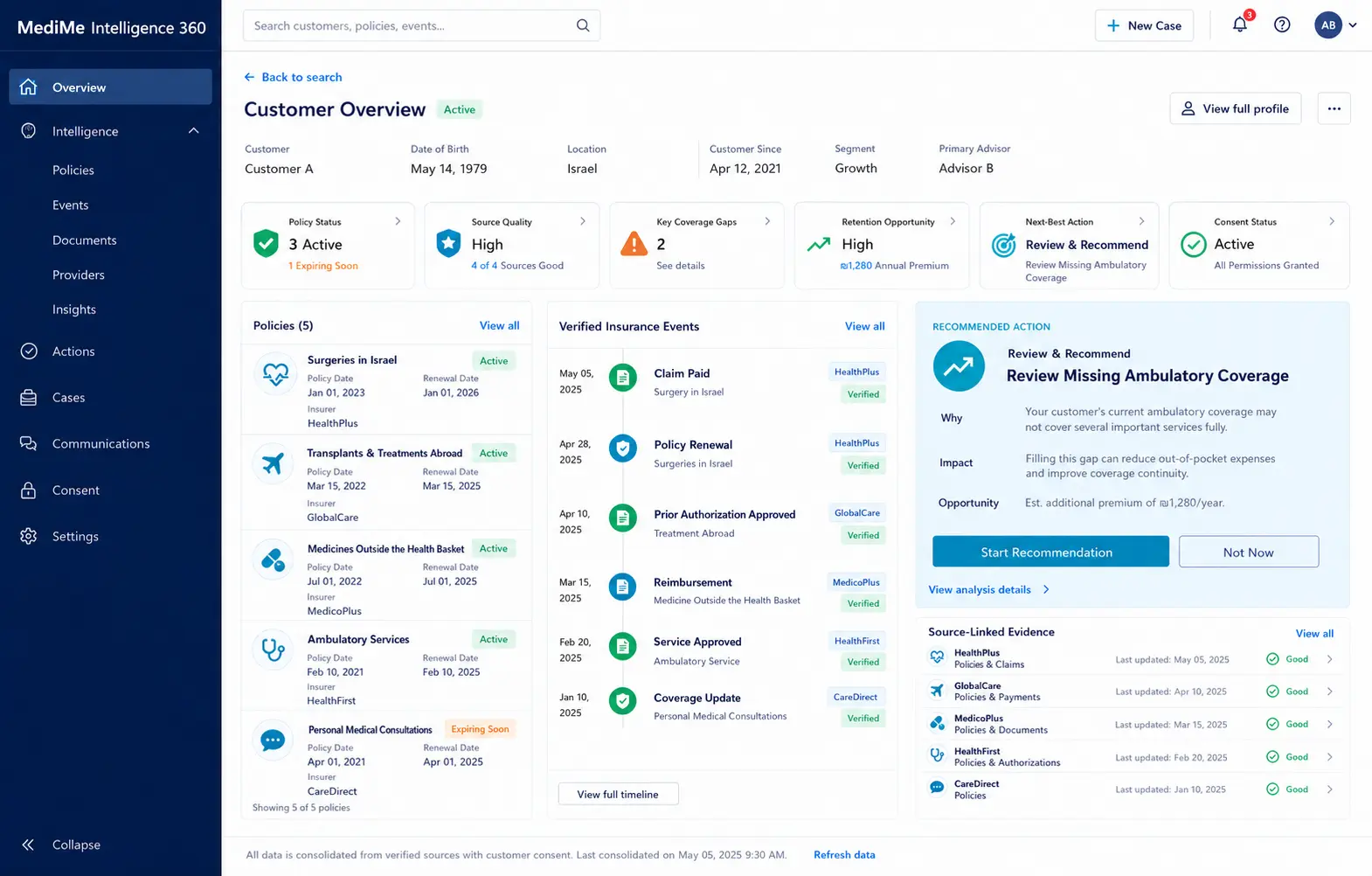The image size is (1372, 876).
Task: Dismiss with the Not Now button
Action: point(1248,552)
